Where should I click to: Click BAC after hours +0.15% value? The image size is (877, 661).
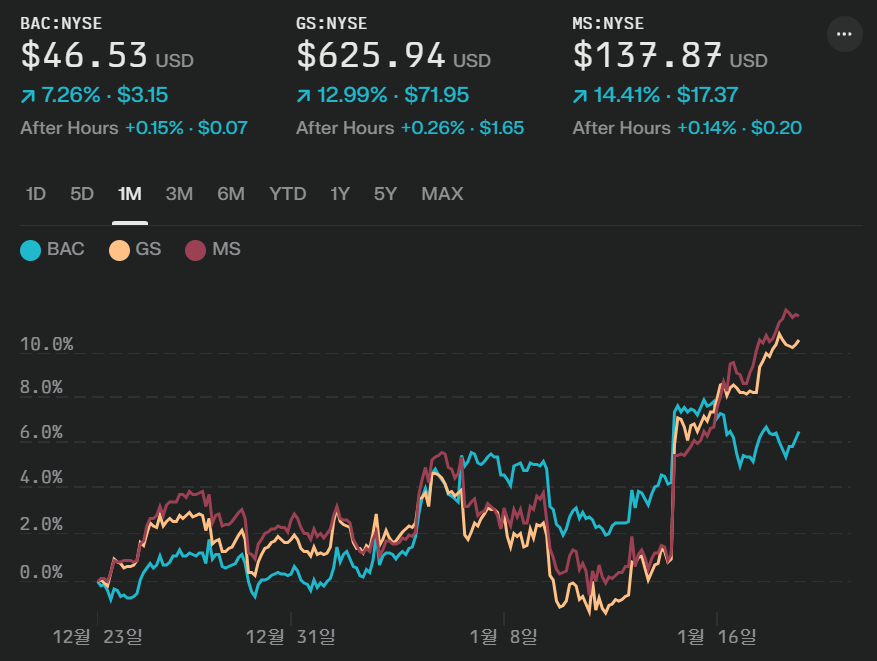click(154, 128)
